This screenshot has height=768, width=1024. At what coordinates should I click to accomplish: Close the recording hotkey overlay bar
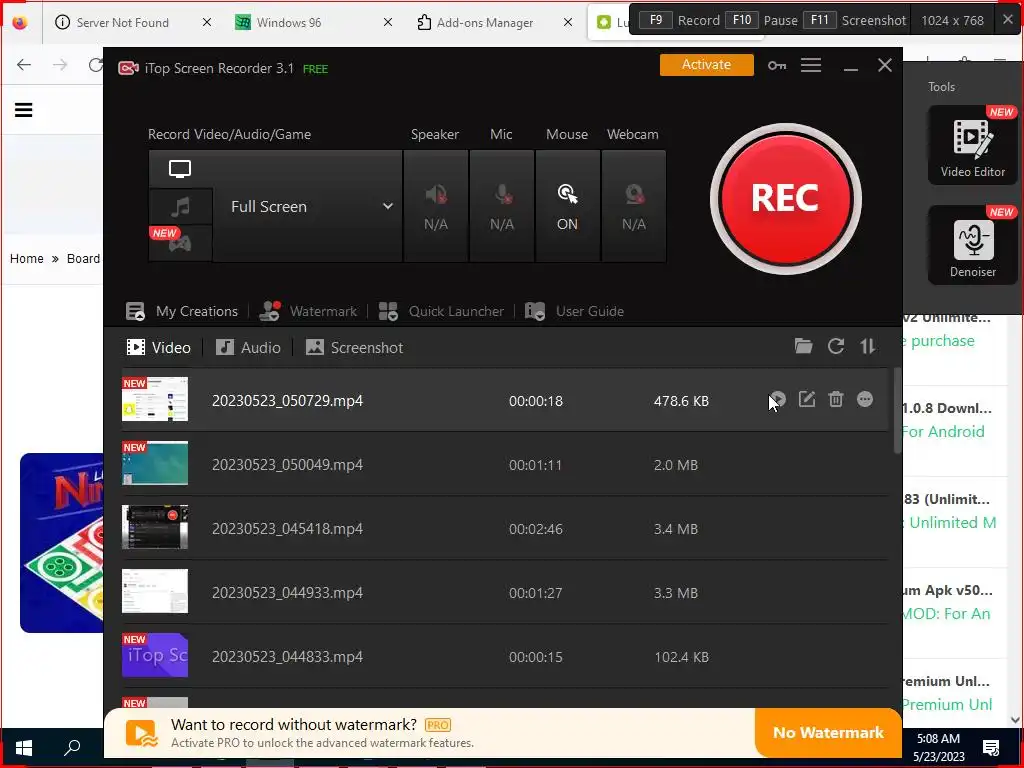(x=1008, y=20)
